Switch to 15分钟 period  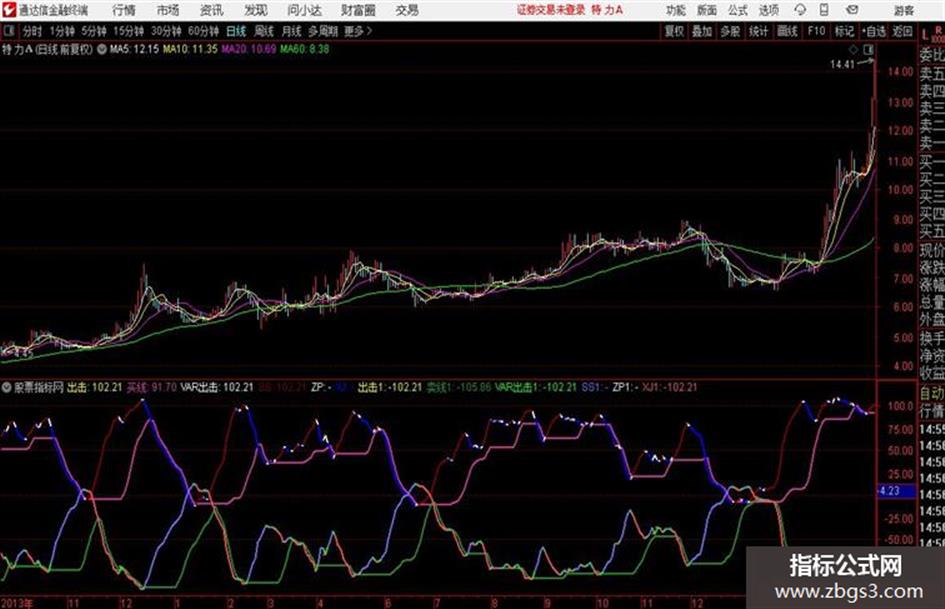pos(129,31)
